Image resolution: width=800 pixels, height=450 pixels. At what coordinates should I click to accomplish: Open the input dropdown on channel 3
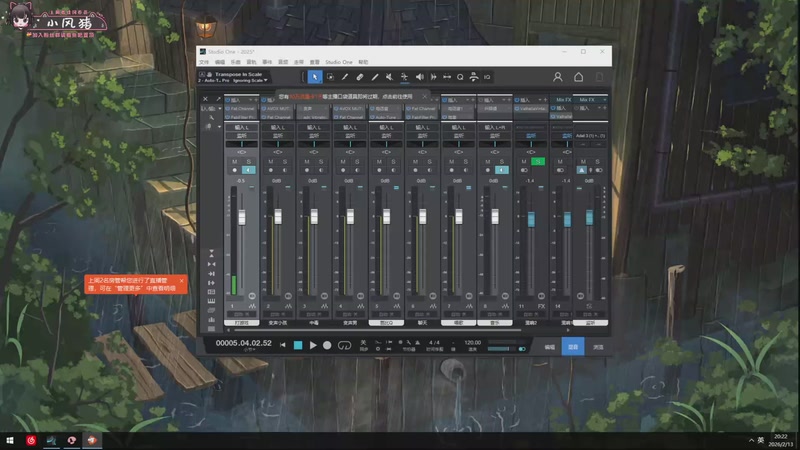point(314,128)
